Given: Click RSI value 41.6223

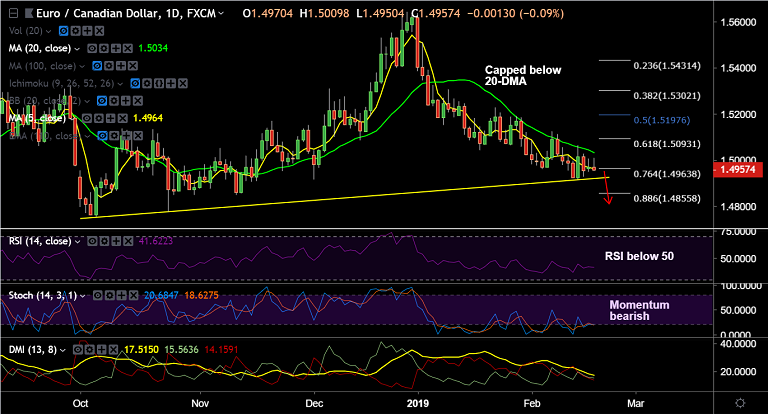Looking at the screenshot, I should click(156, 241).
